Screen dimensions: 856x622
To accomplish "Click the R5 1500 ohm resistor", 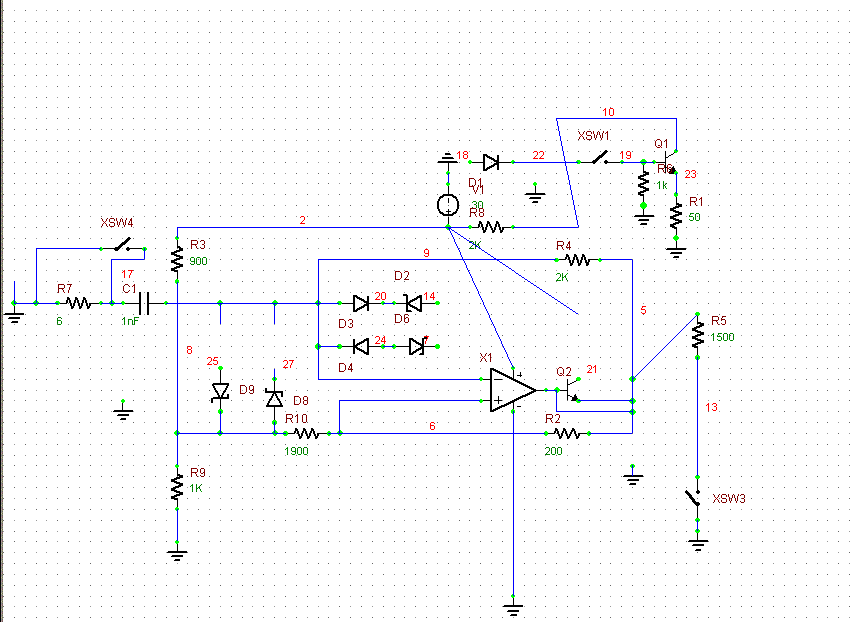I will click(x=697, y=337).
